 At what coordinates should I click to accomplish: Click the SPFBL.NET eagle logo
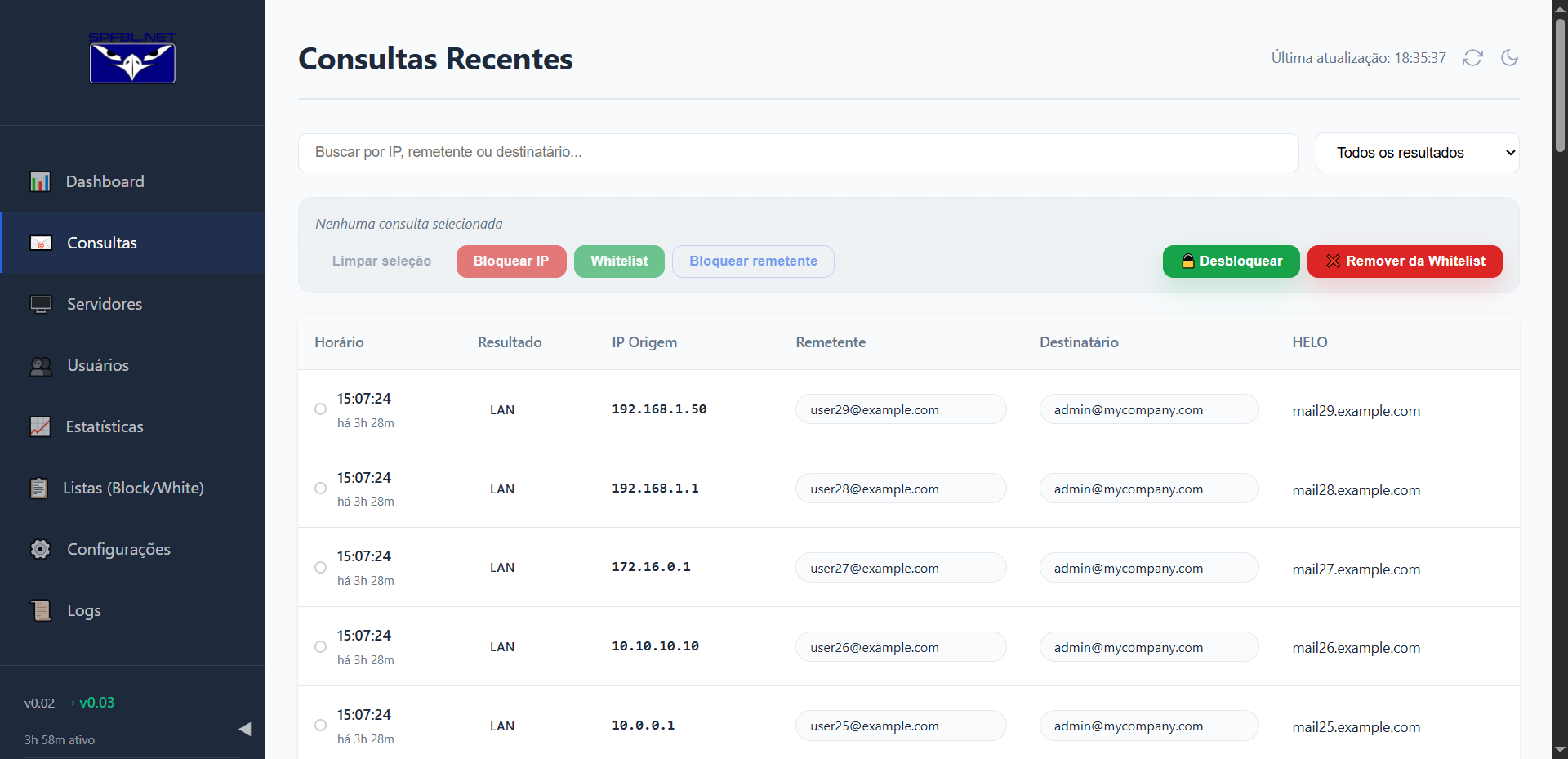click(x=132, y=58)
